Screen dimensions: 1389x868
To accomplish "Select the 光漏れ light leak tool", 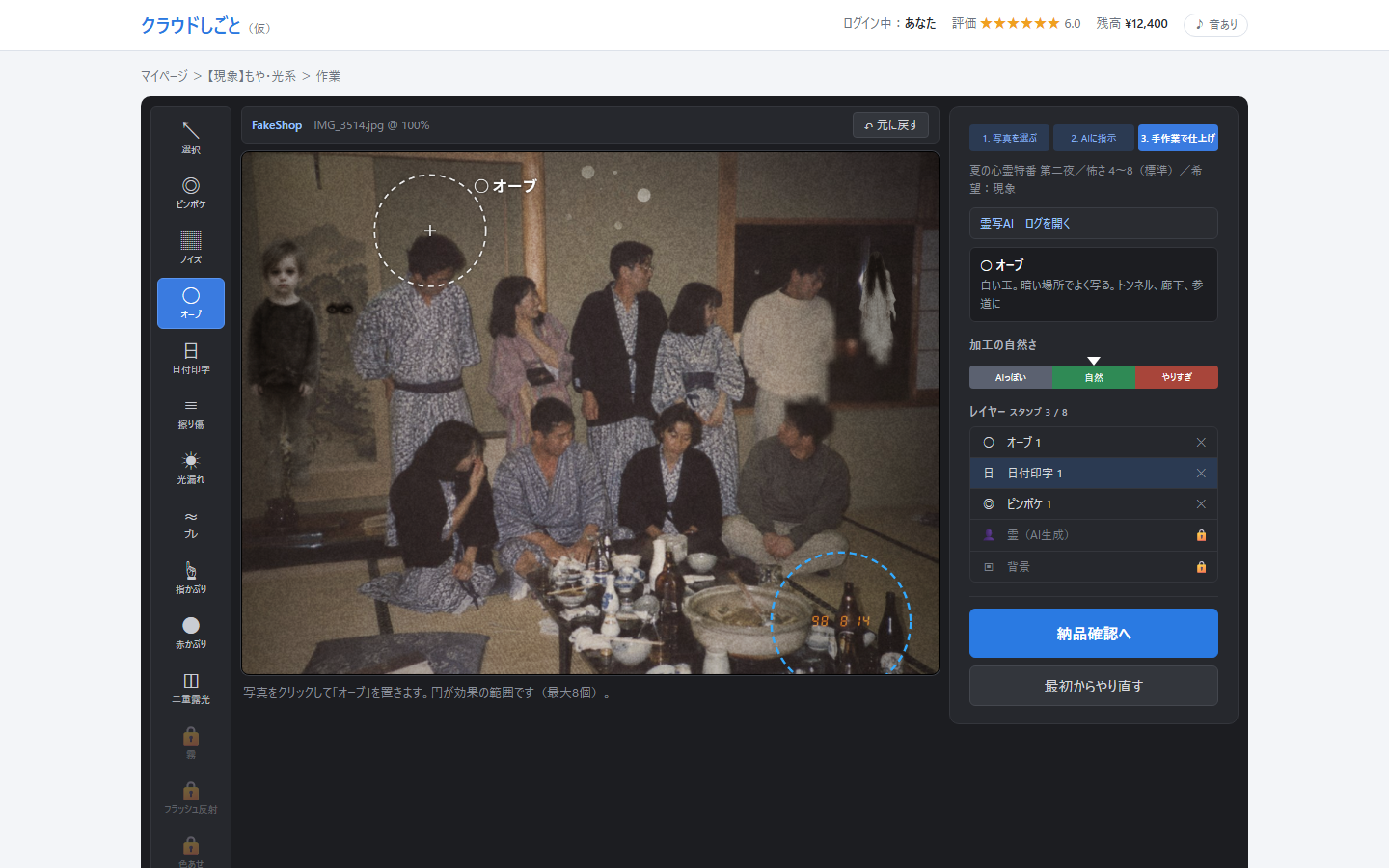I will 191,468.
